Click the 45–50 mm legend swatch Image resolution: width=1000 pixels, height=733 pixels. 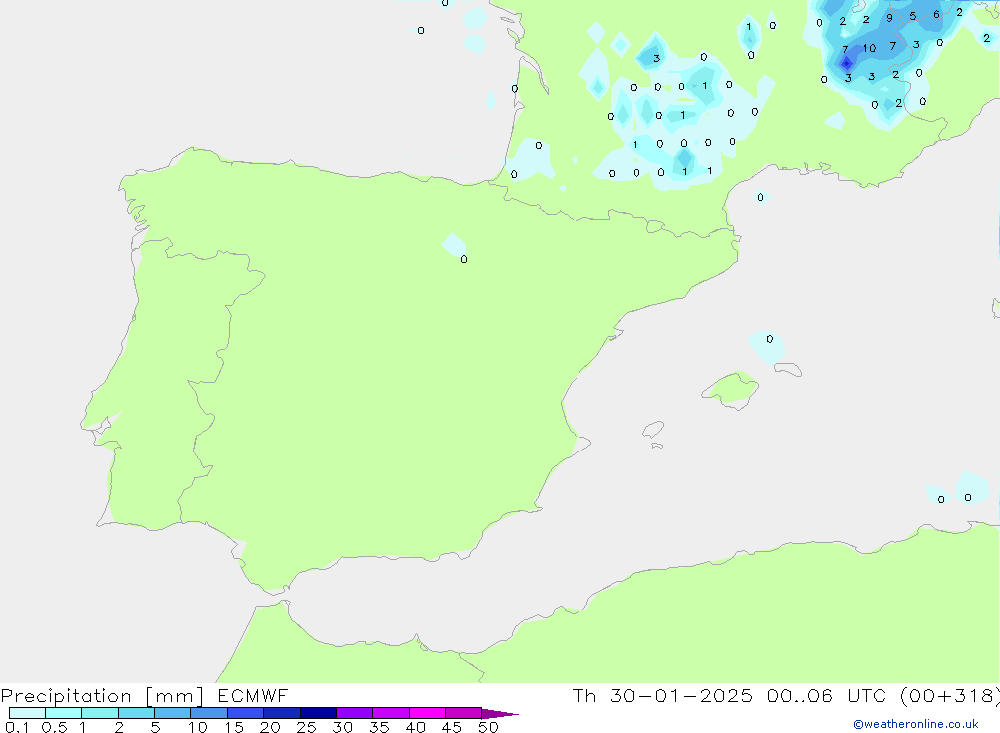[x=464, y=713]
